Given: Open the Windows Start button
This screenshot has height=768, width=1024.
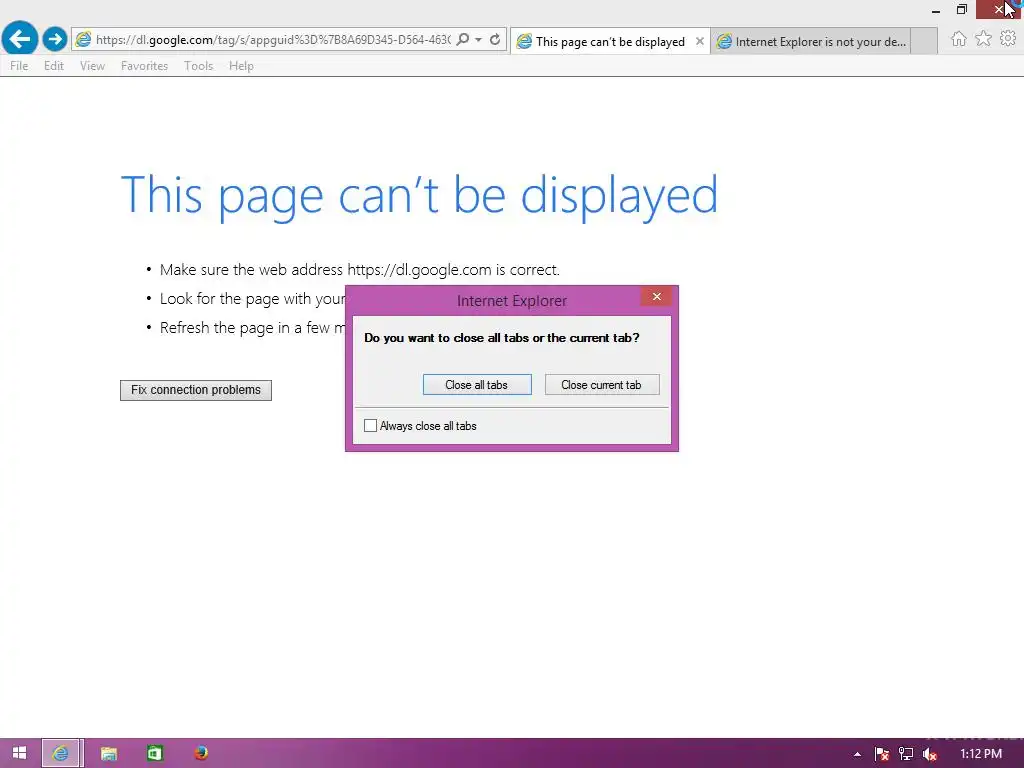Looking at the screenshot, I should click(x=19, y=753).
